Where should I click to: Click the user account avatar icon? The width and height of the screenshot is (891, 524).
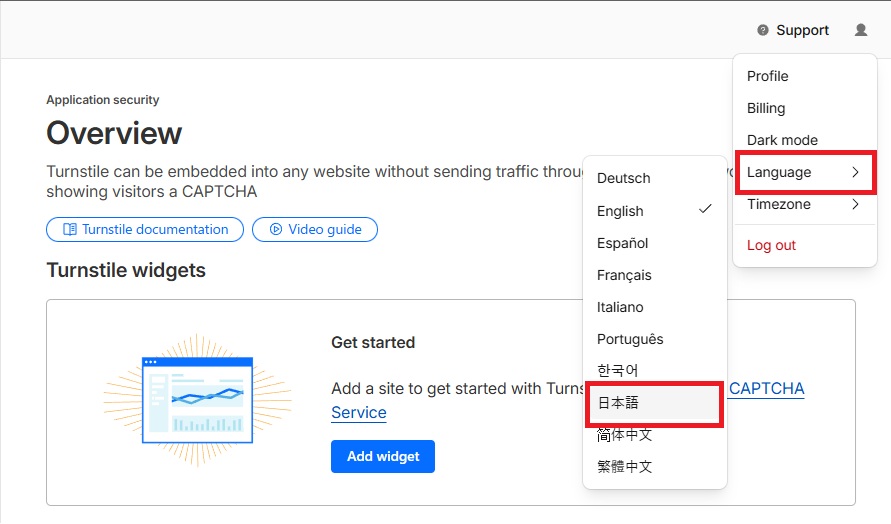pos(861,30)
